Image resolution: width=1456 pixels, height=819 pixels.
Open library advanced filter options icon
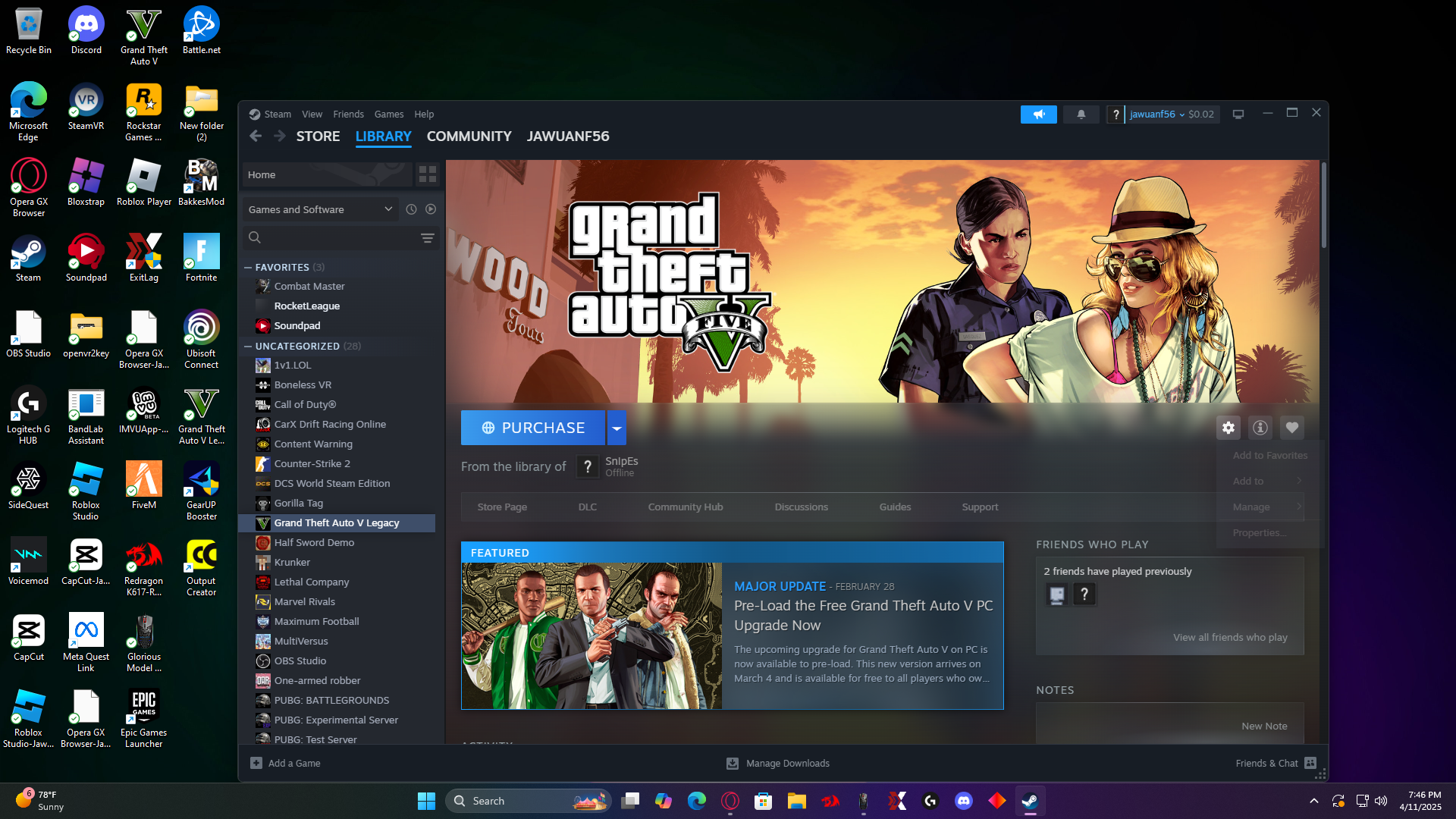[x=428, y=238]
